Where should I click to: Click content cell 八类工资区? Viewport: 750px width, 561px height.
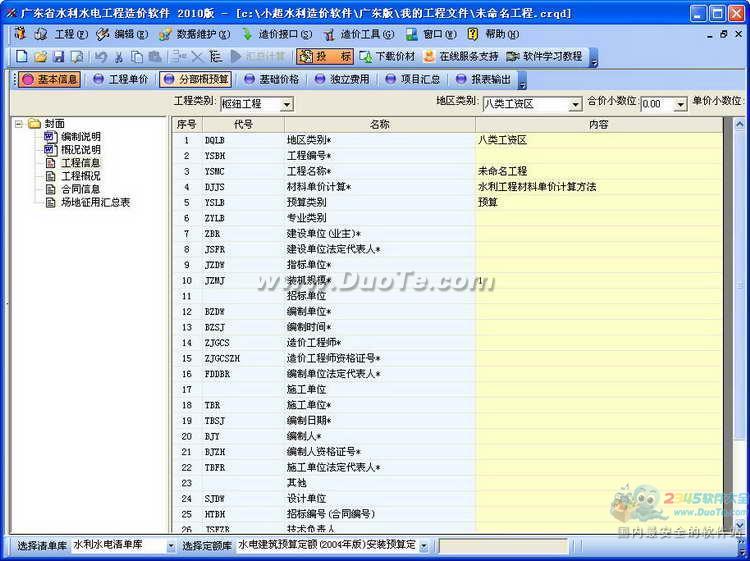[599, 140]
